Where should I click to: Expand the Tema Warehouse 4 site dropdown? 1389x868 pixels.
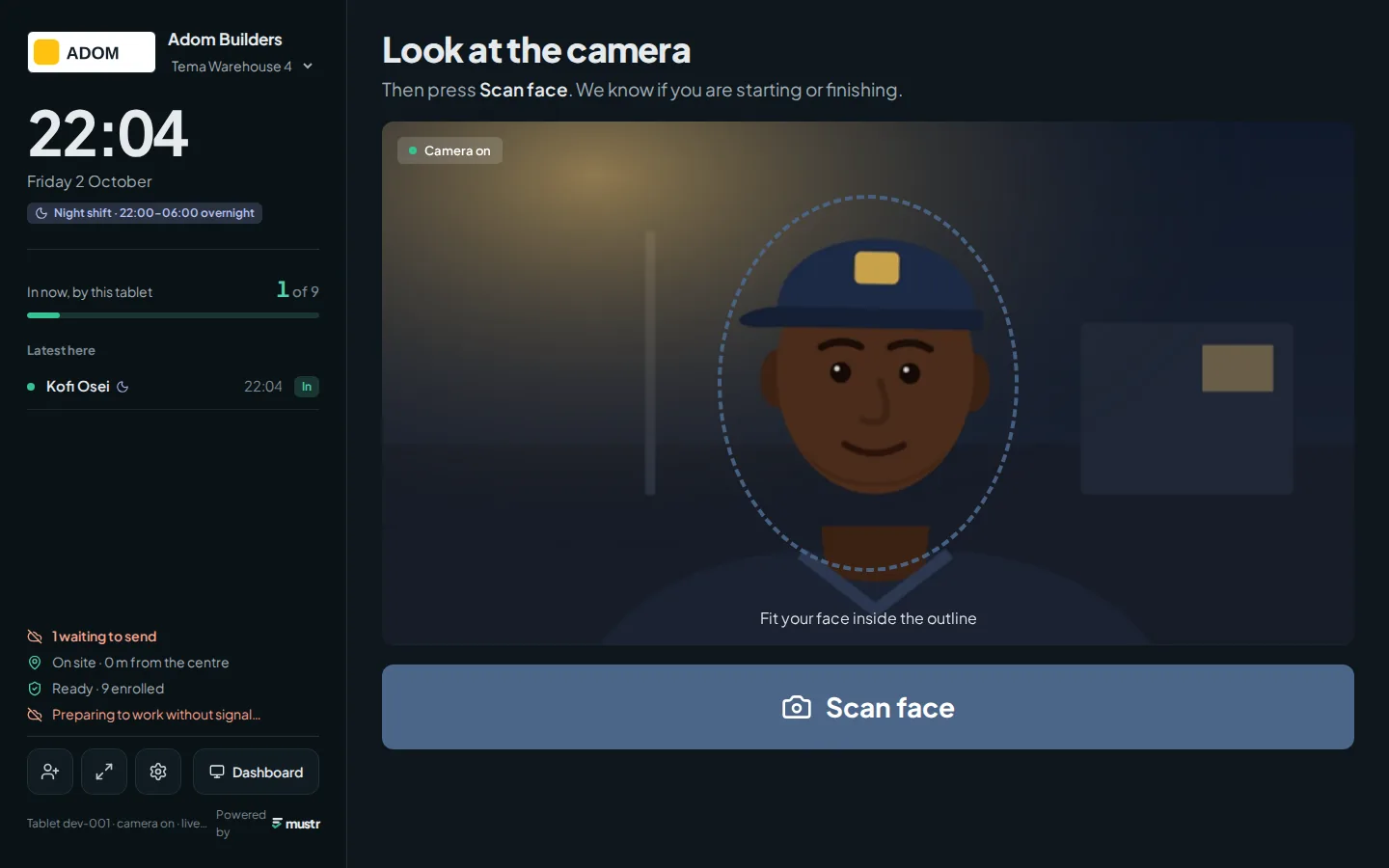tap(241, 67)
